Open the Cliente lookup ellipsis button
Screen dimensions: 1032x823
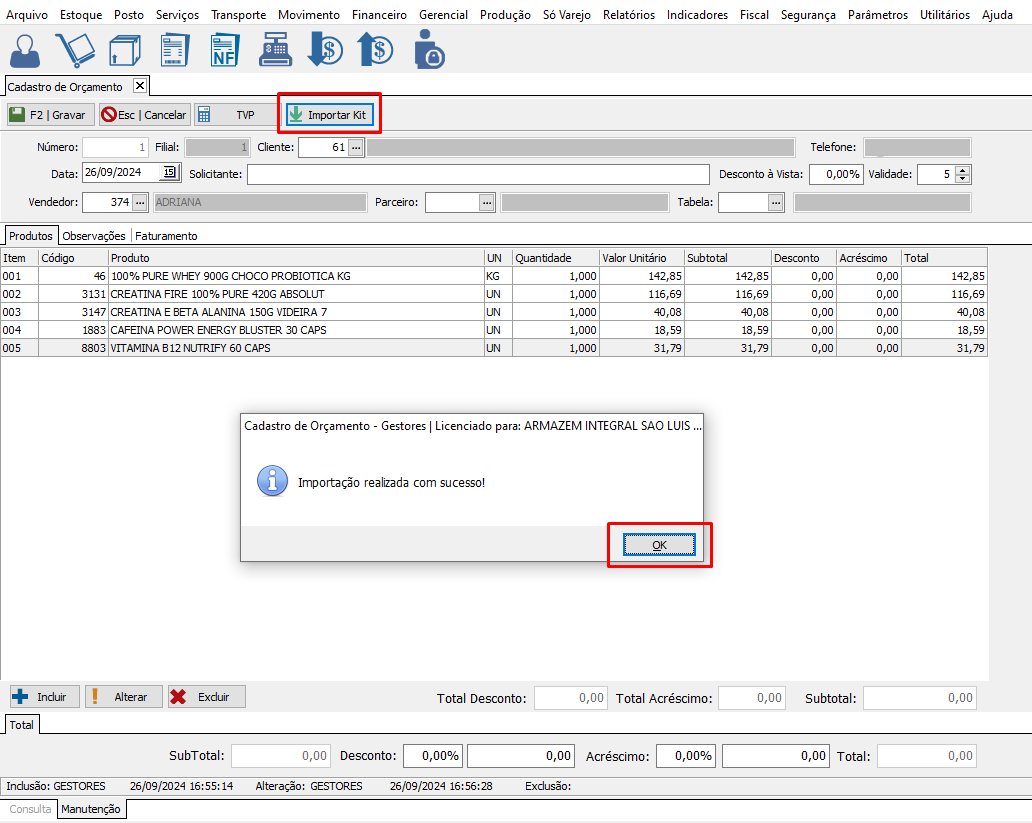click(355, 148)
